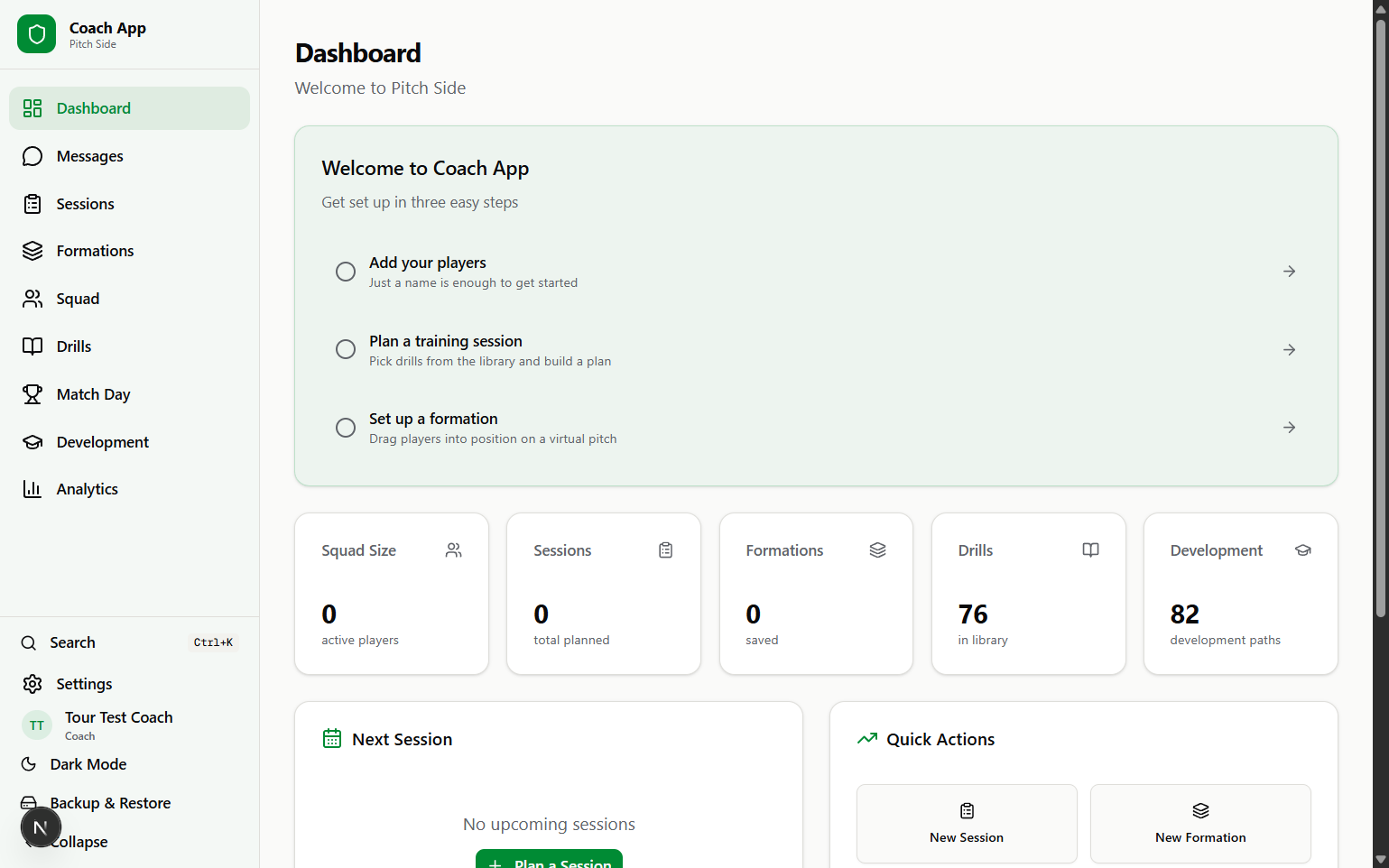Click the round N badge at bottom left
This screenshot has width=1389, height=868.
click(41, 827)
